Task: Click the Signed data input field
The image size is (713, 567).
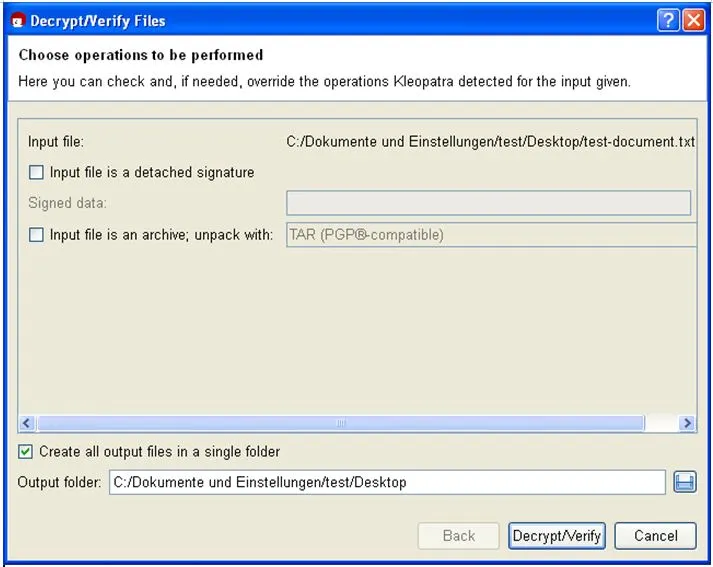Action: pos(488,203)
